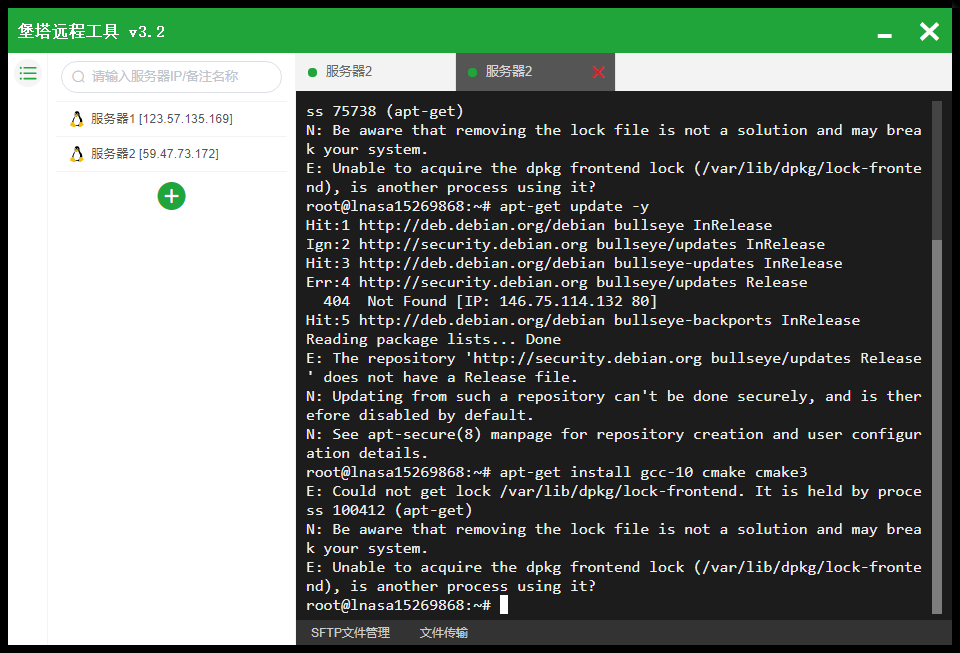This screenshot has height=653, width=960.
Task: Click green status dot on active tab
Action: point(472,72)
